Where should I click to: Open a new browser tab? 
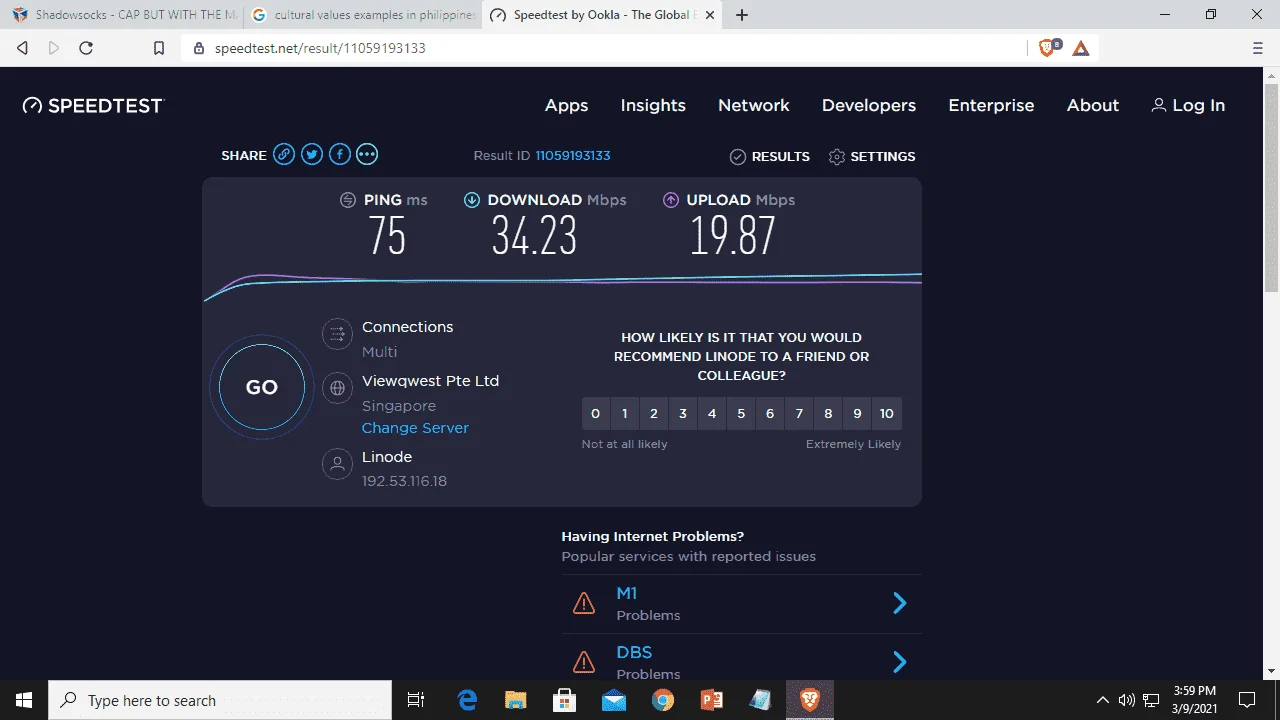(742, 15)
